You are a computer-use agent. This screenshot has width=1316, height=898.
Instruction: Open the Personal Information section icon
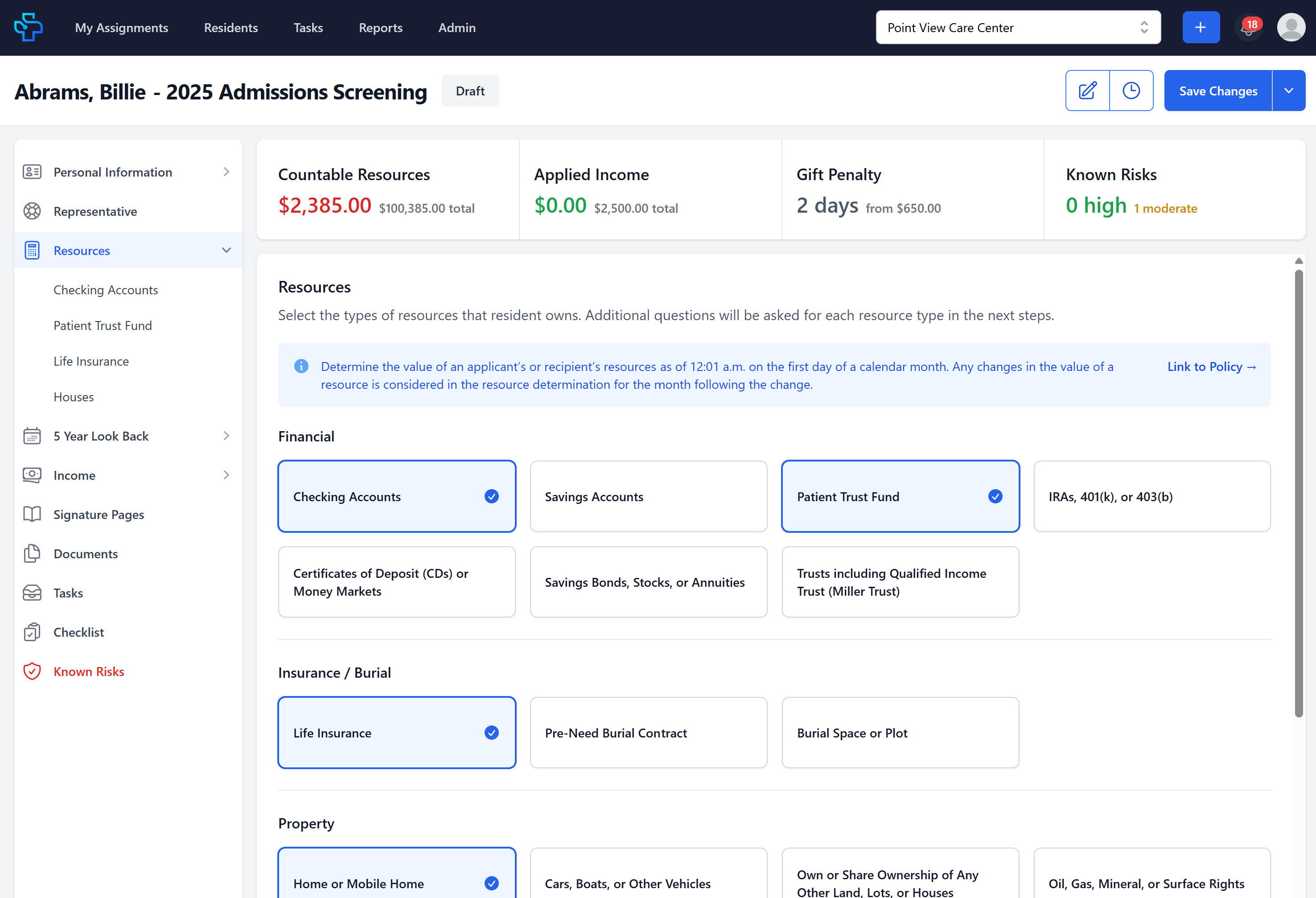tap(32, 172)
